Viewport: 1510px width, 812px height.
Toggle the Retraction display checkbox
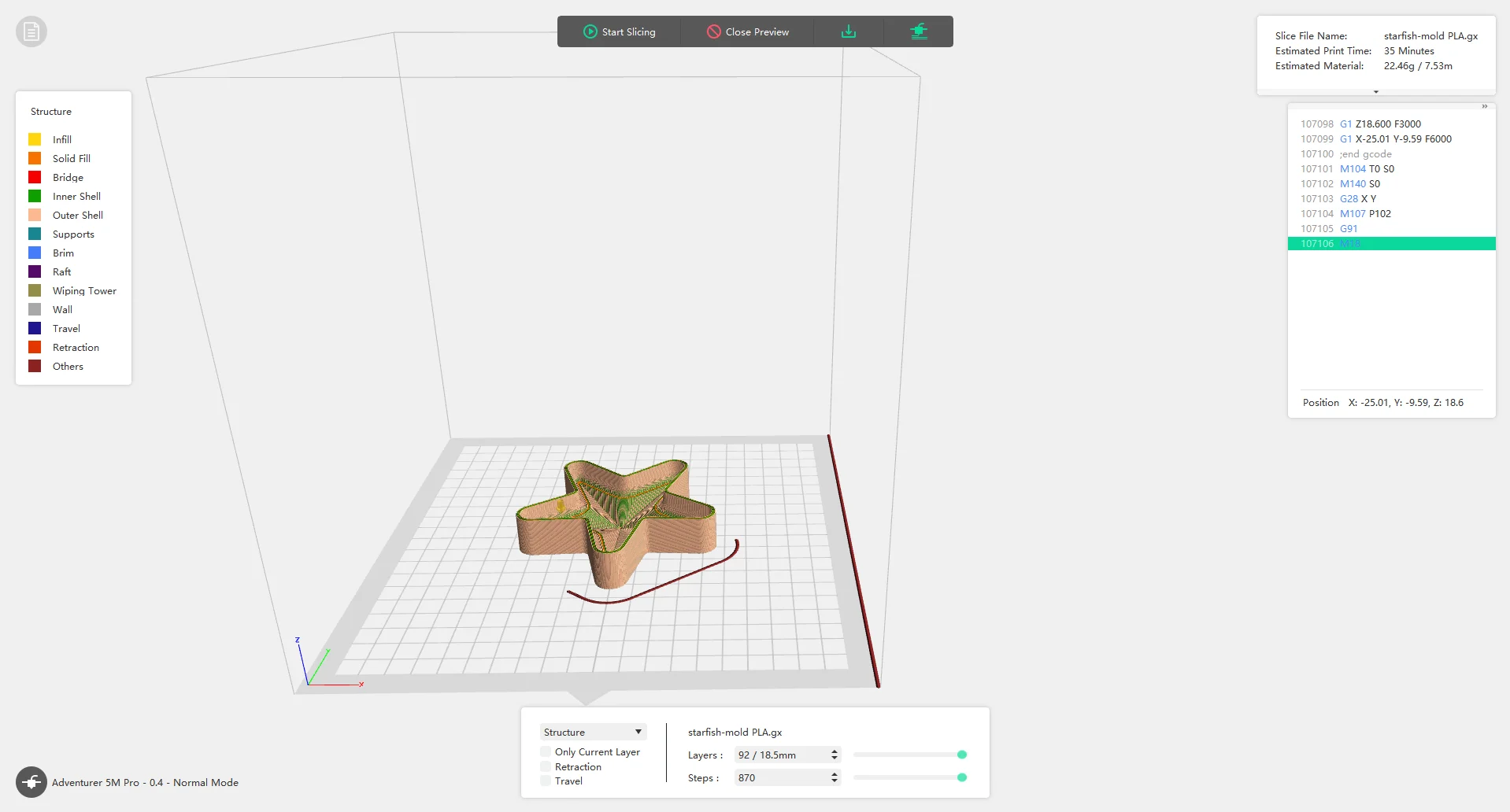[x=546, y=766]
